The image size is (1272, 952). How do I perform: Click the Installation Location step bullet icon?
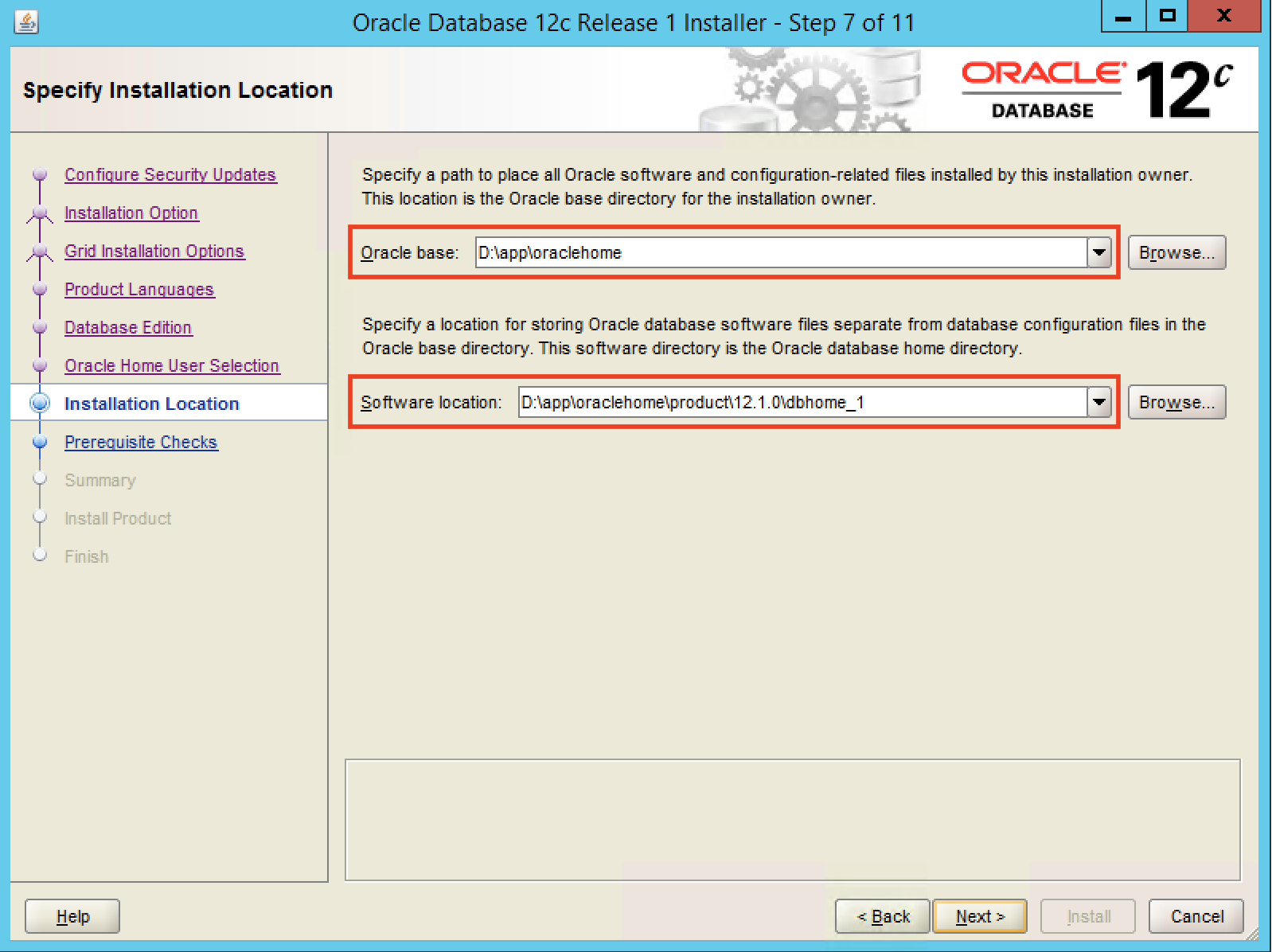(x=40, y=403)
